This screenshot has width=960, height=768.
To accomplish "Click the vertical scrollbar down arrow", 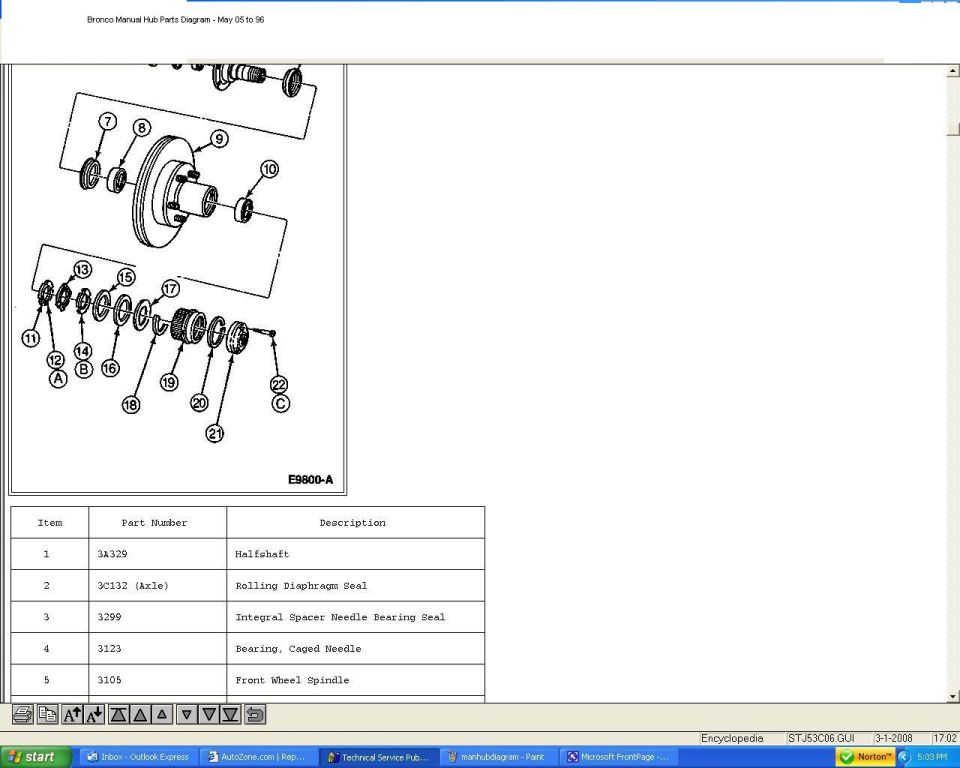I will click(x=953, y=696).
